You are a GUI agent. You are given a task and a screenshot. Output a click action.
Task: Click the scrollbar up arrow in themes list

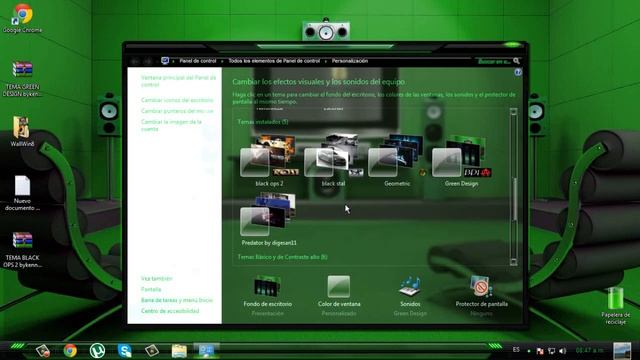514,111
